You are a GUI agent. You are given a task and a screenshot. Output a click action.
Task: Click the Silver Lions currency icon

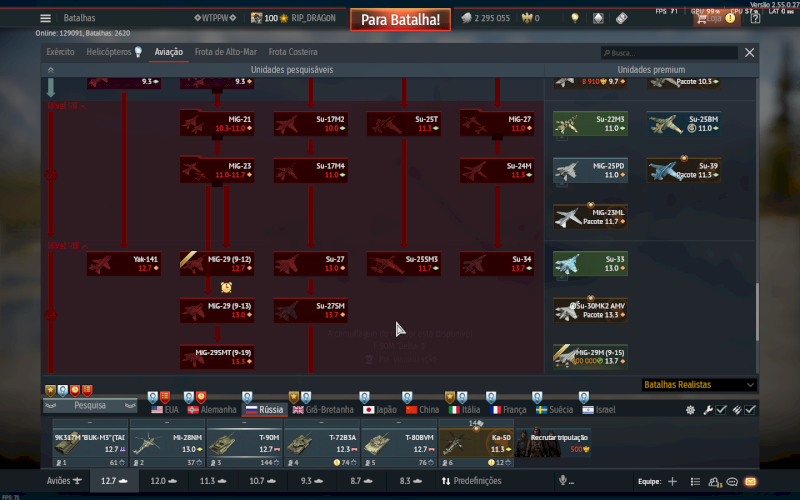click(466, 18)
